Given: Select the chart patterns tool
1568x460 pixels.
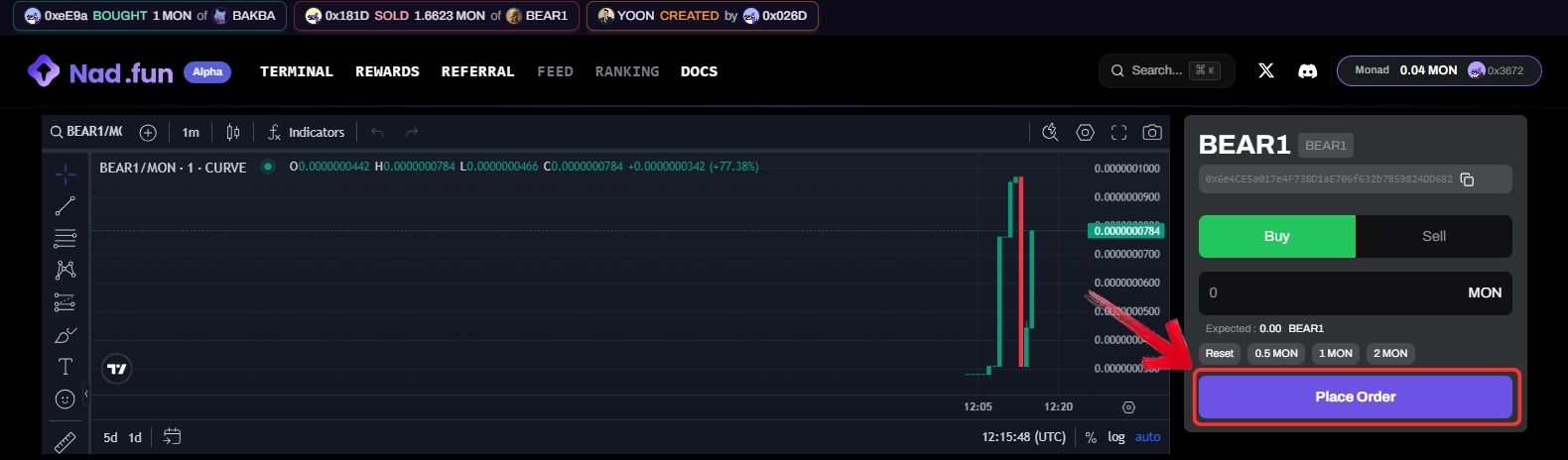Looking at the screenshot, I should (65, 270).
